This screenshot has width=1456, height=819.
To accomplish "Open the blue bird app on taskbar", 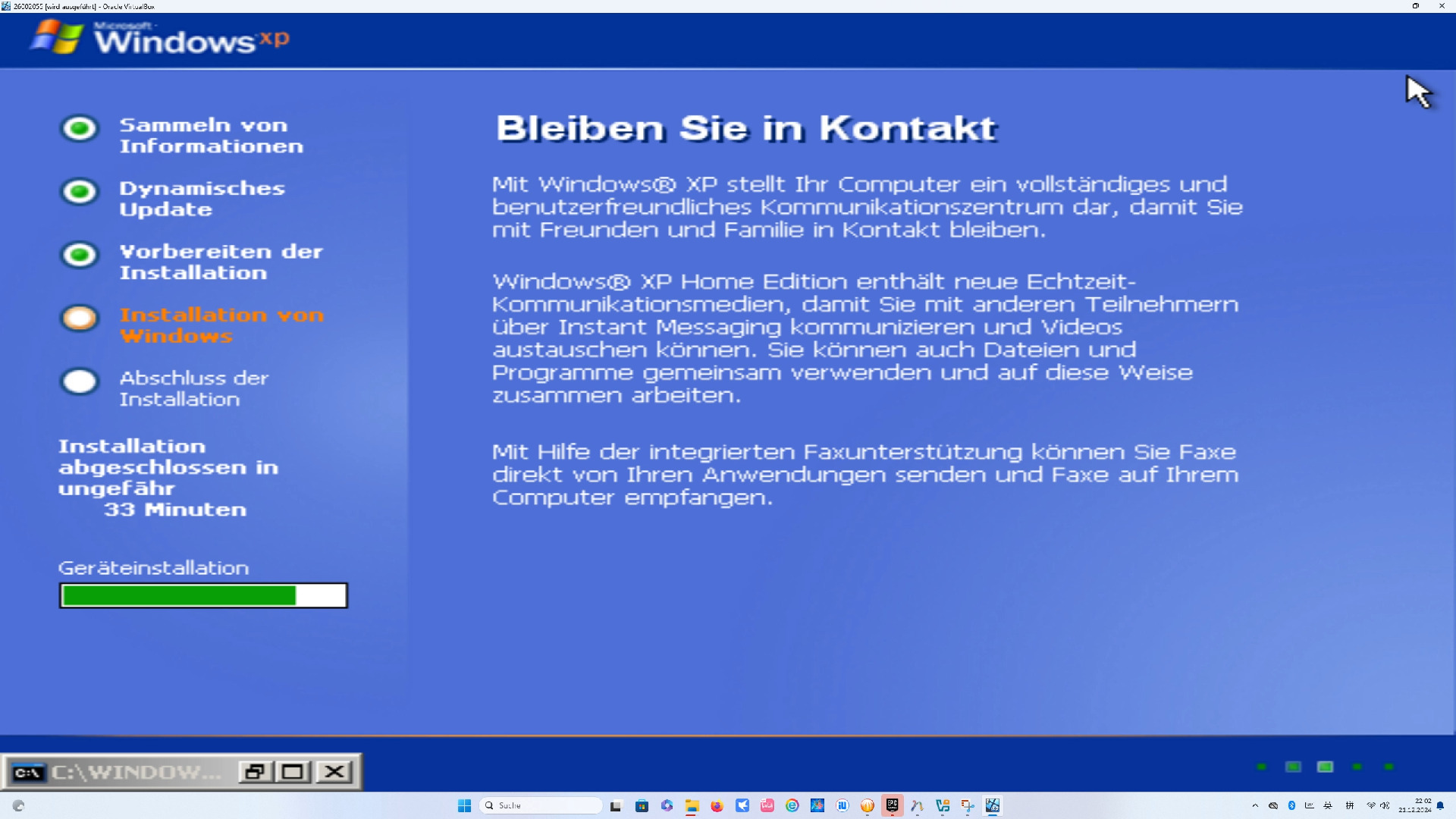I will 742,805.
